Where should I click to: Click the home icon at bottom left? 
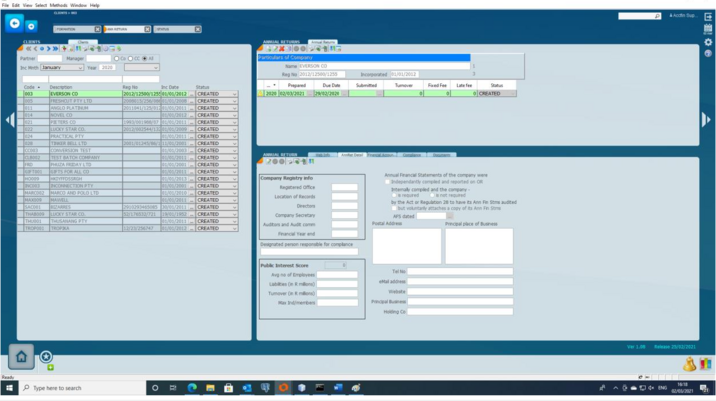[x=22, y=356]
